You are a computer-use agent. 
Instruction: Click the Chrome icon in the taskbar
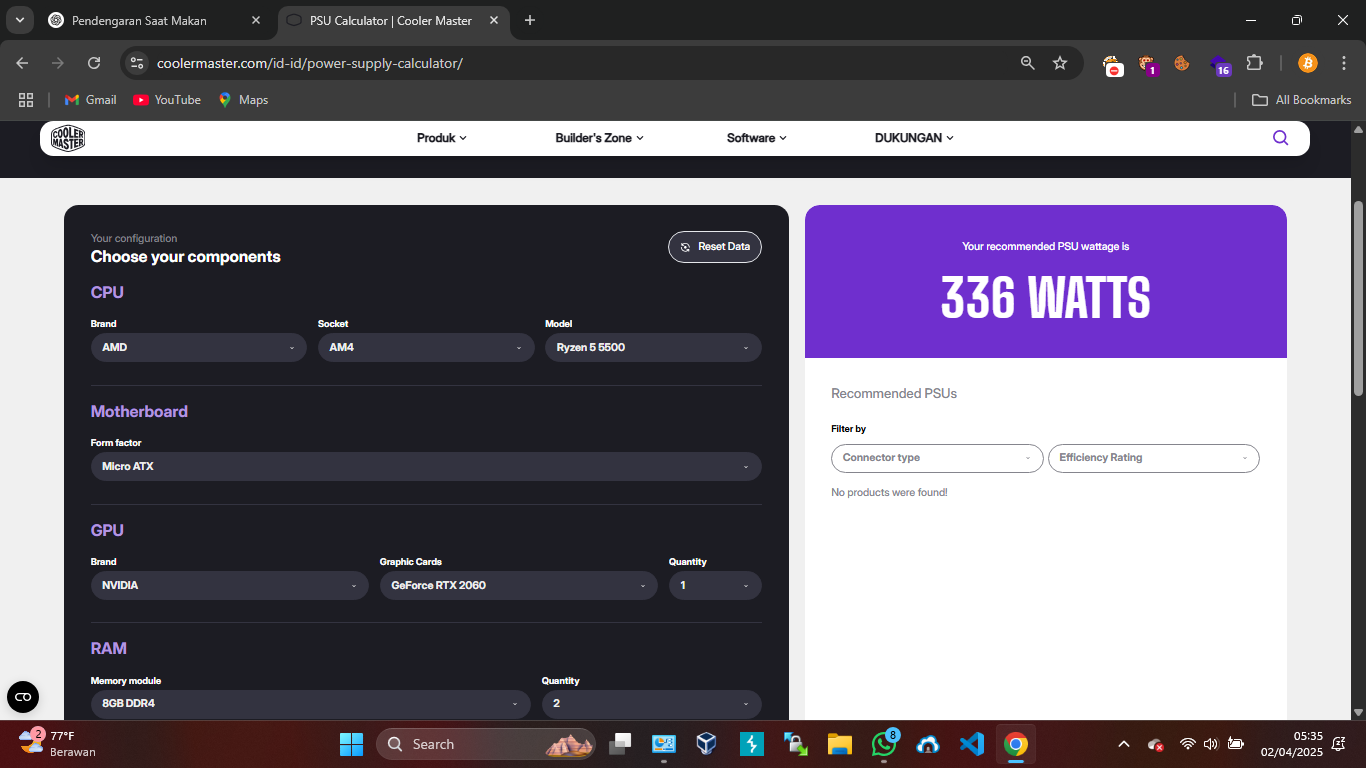pos(1015,744)
